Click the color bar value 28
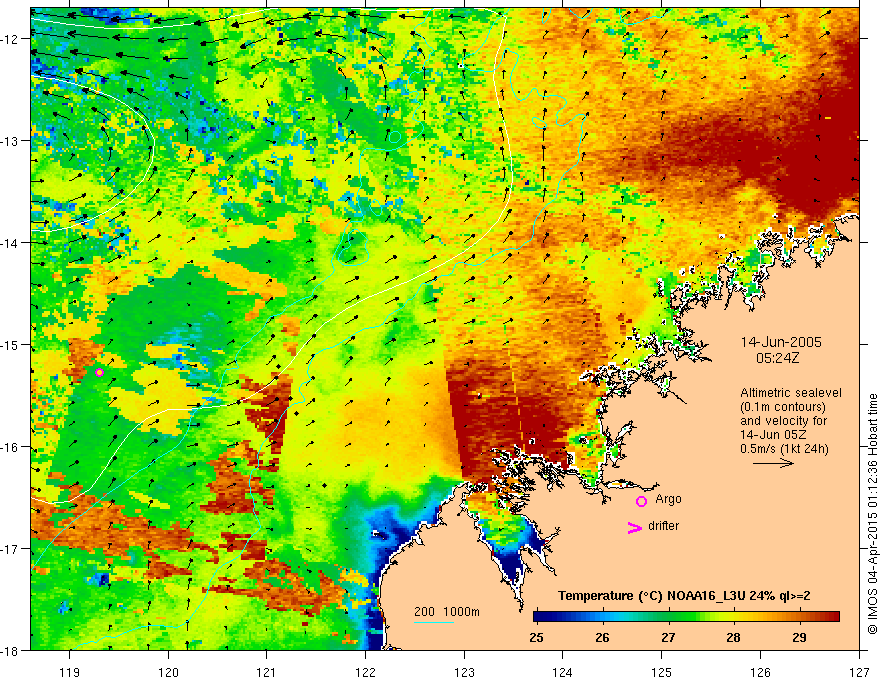Screen dimensions: 880x680 (734, 637)
